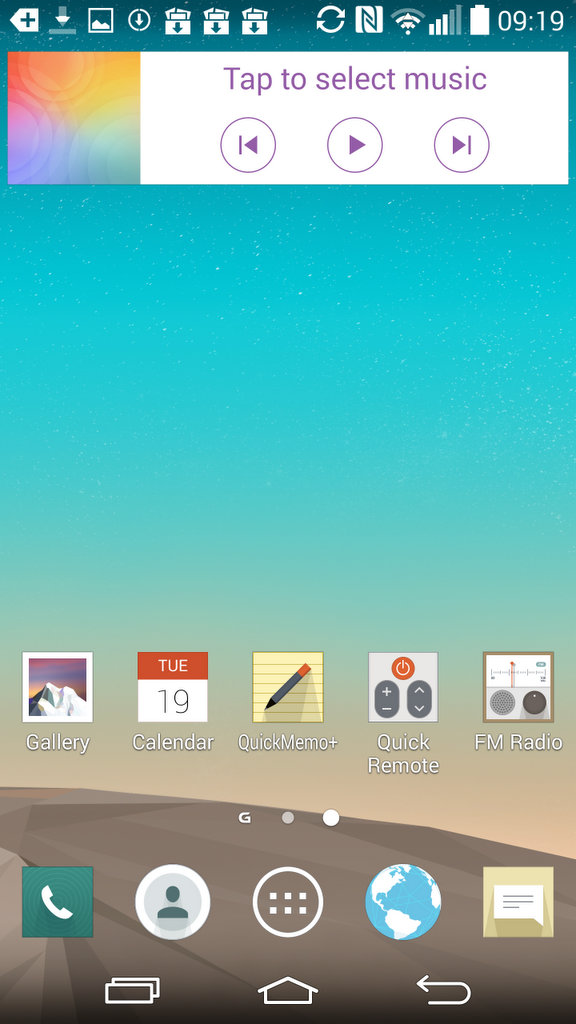Open the Contacts app
The height and width of the screenshot is (1024, 576).
coord(172,902)
